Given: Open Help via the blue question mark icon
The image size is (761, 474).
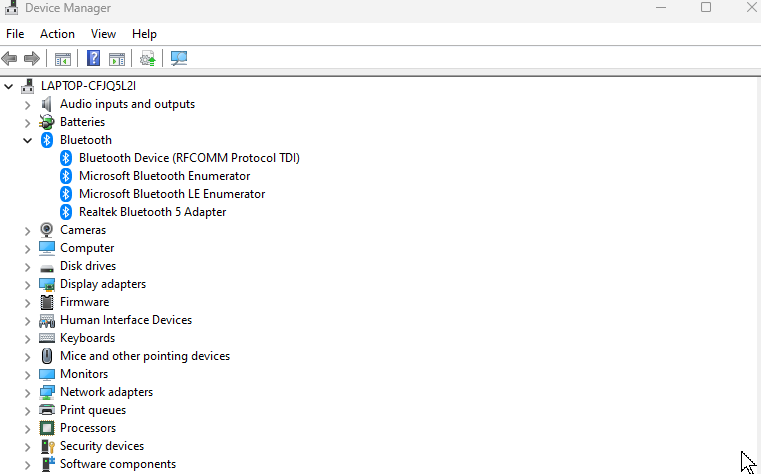Looking at the screenshot, I should pos(94,58).
